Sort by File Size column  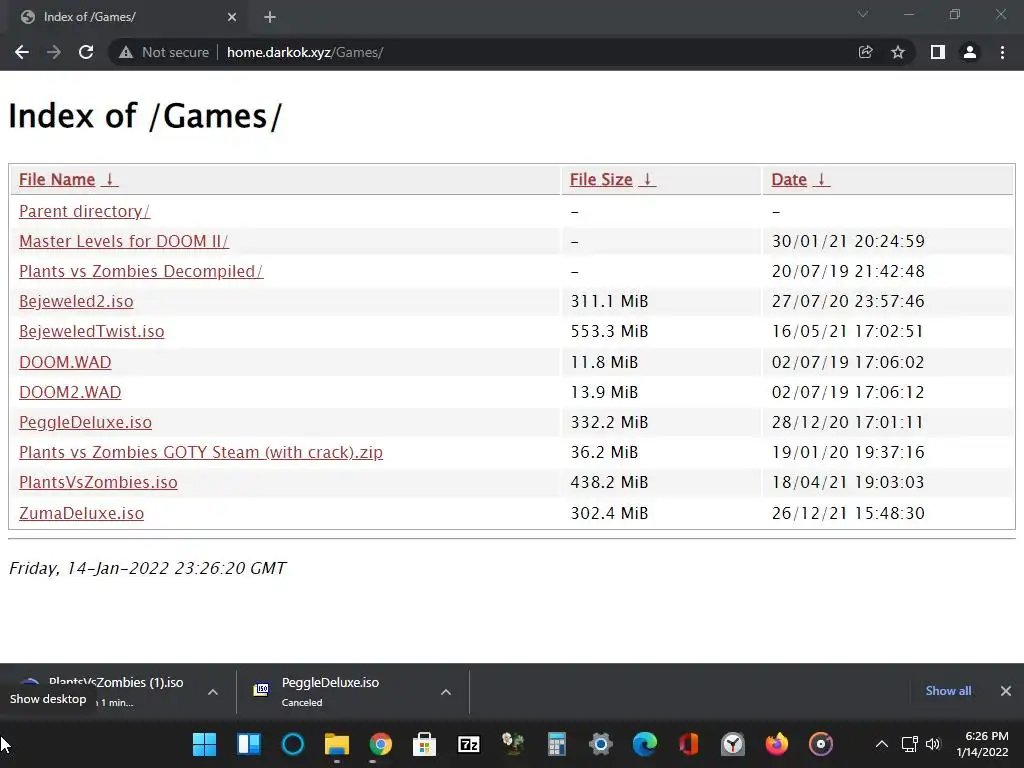613,180
